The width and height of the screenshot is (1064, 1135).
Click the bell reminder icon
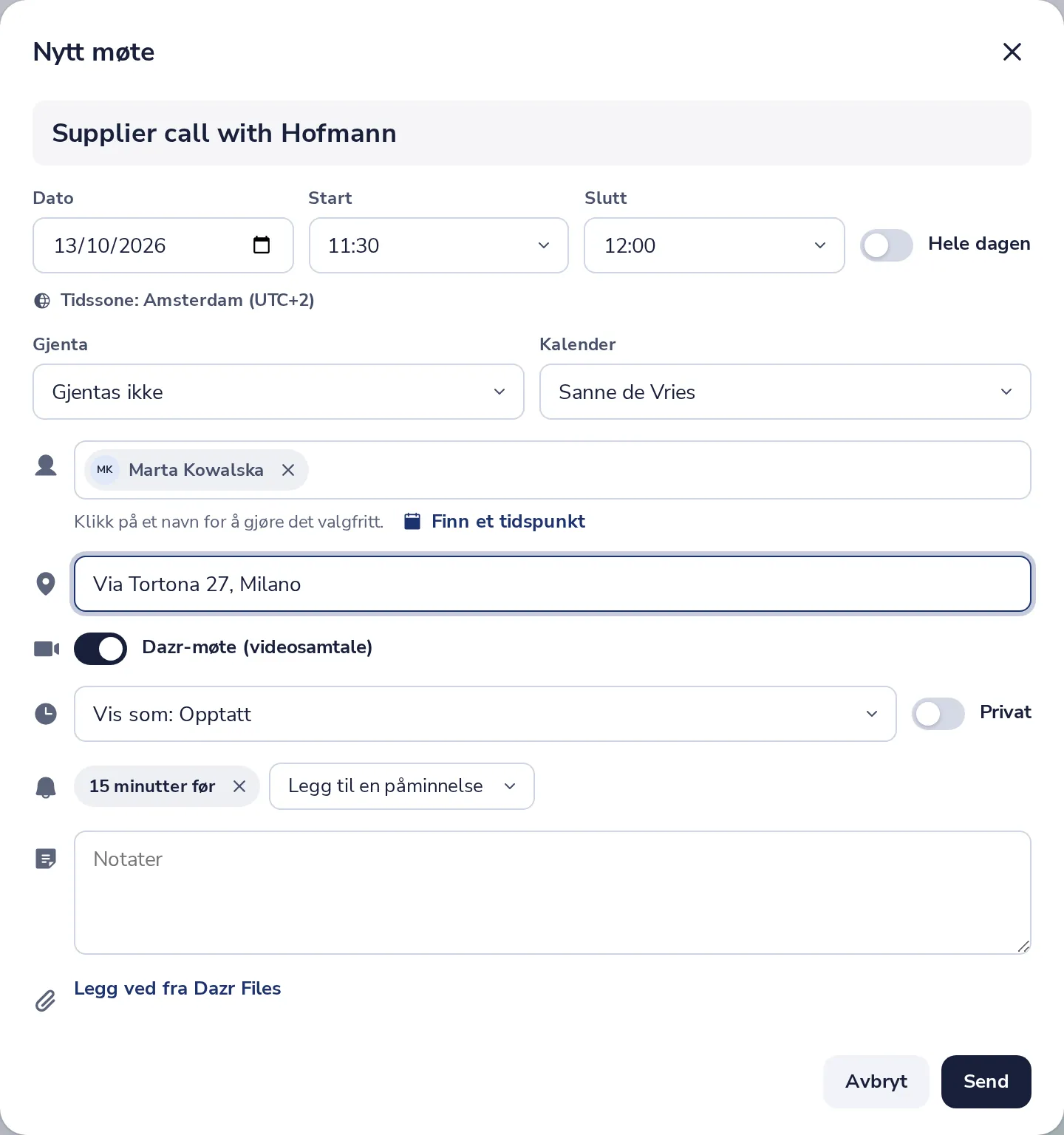[46, 787]
